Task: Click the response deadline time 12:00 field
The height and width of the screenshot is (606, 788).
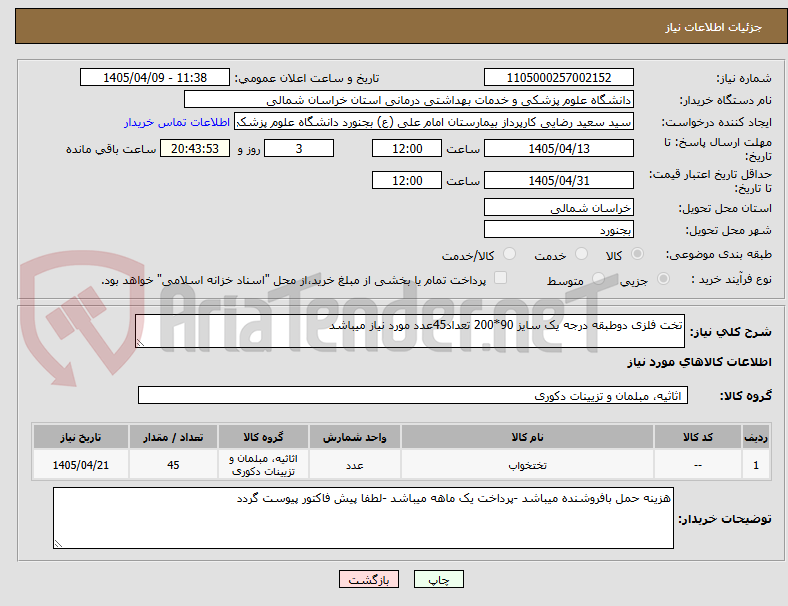Action: [407, 148]
